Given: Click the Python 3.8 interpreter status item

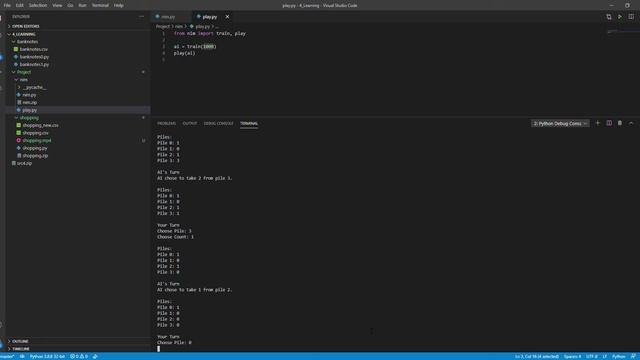Looking at the screenshot, I should tap(47, 356).
